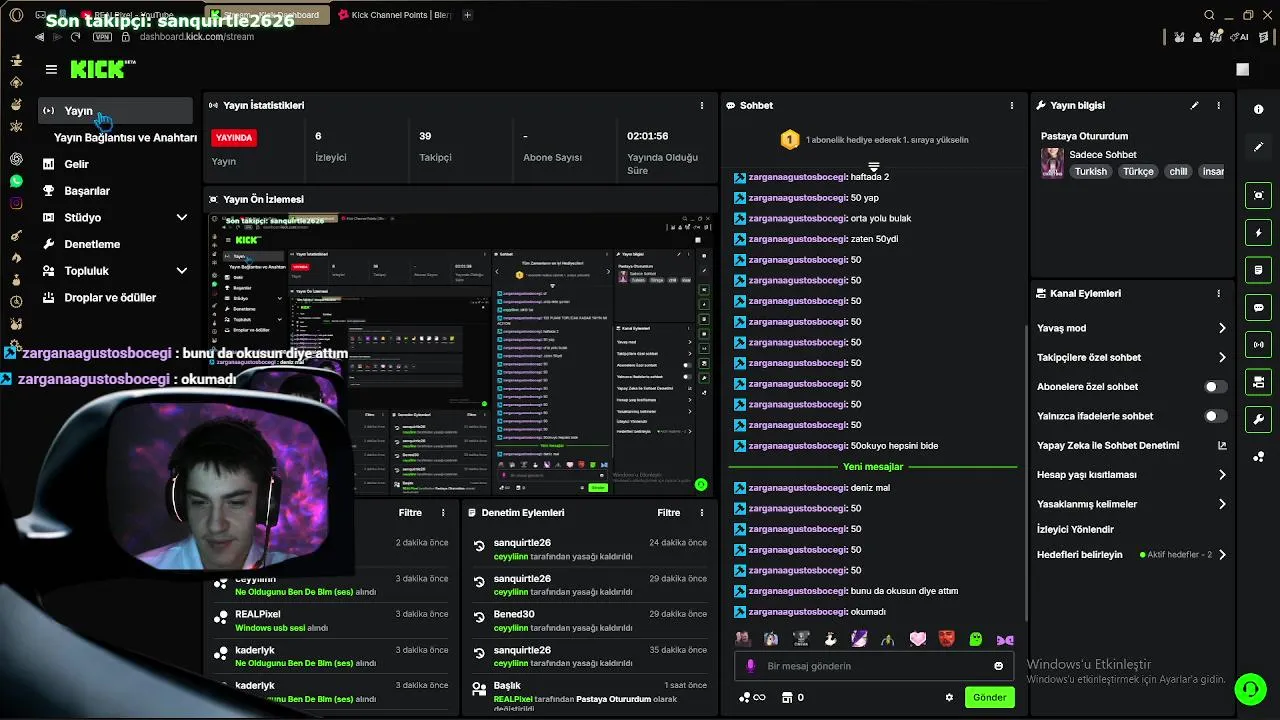The width and height of the screenshot is (1280, 720).
Task: Click the purple microphone icon in chat input
Action: click(751, 666)
